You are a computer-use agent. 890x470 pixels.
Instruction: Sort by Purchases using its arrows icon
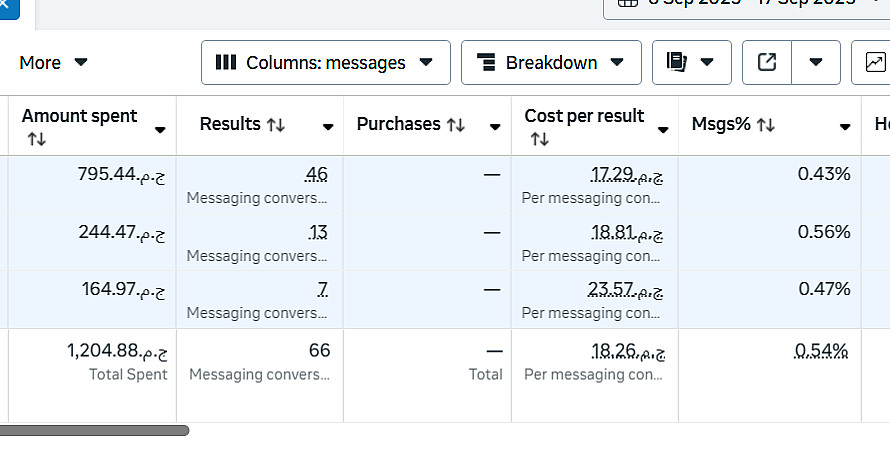click(456, 125)
